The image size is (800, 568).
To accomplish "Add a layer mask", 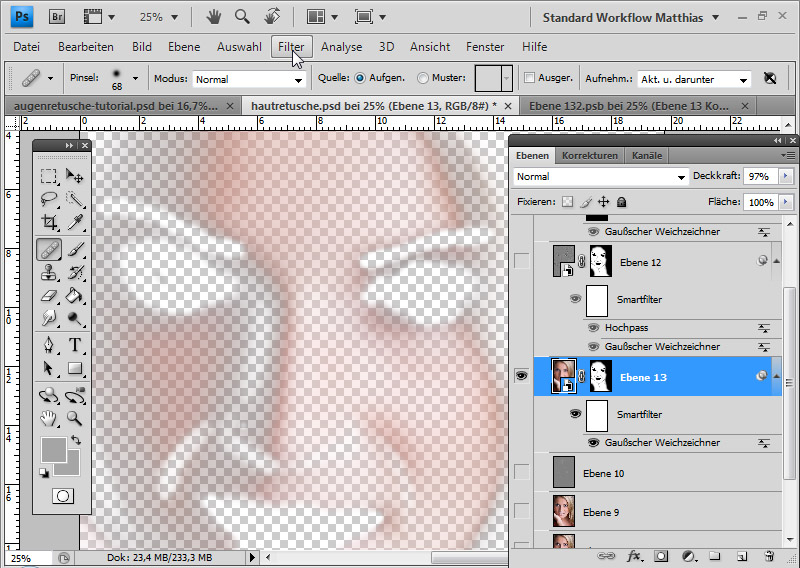I will (661, 556).
